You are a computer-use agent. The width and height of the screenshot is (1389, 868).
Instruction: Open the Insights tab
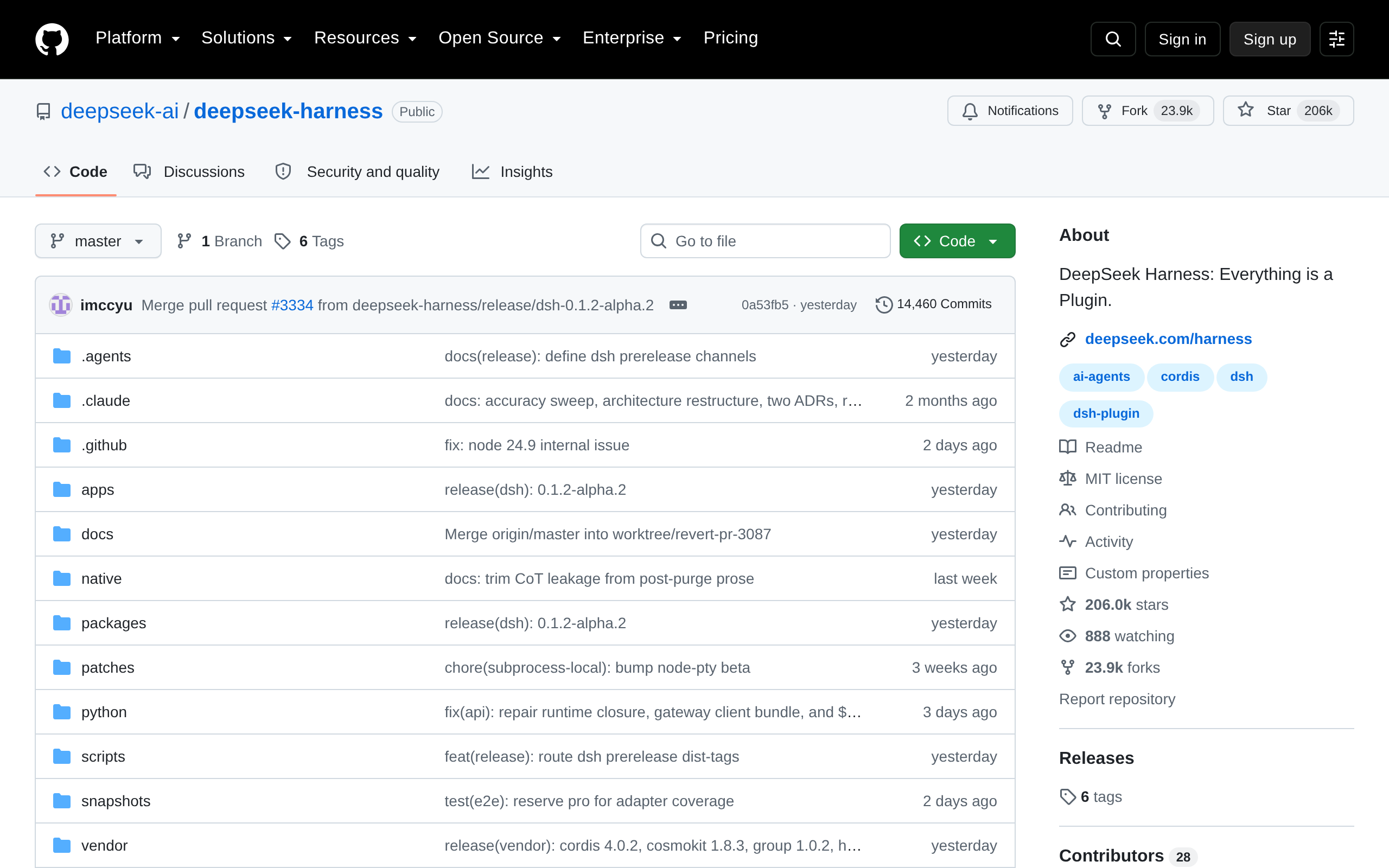(512, 171)
